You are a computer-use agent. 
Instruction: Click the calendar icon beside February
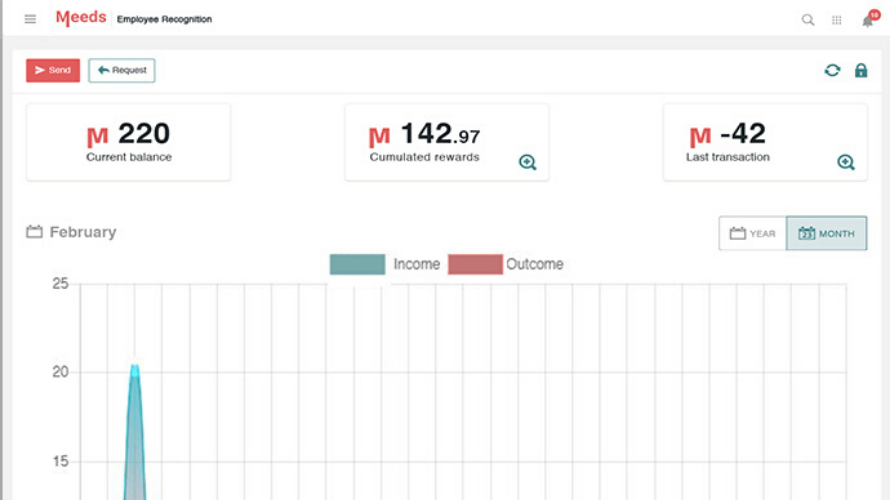click(34, 232)
